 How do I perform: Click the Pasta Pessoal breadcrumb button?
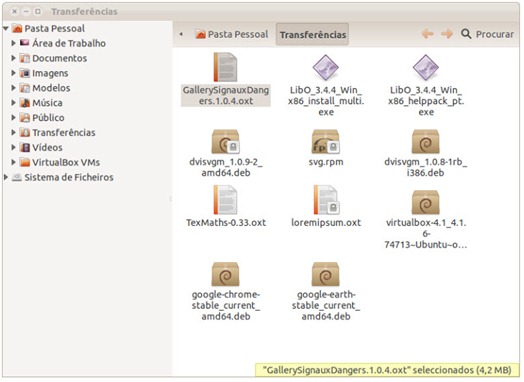click(x=232, y=34)
